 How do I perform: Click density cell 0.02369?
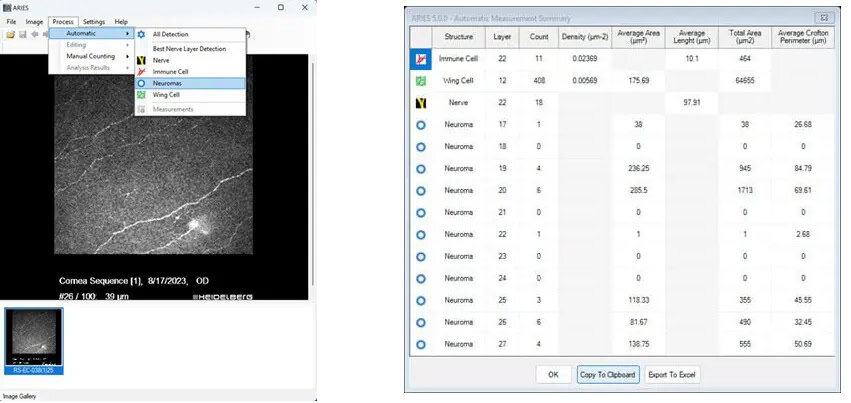click(x=585, y=59)
